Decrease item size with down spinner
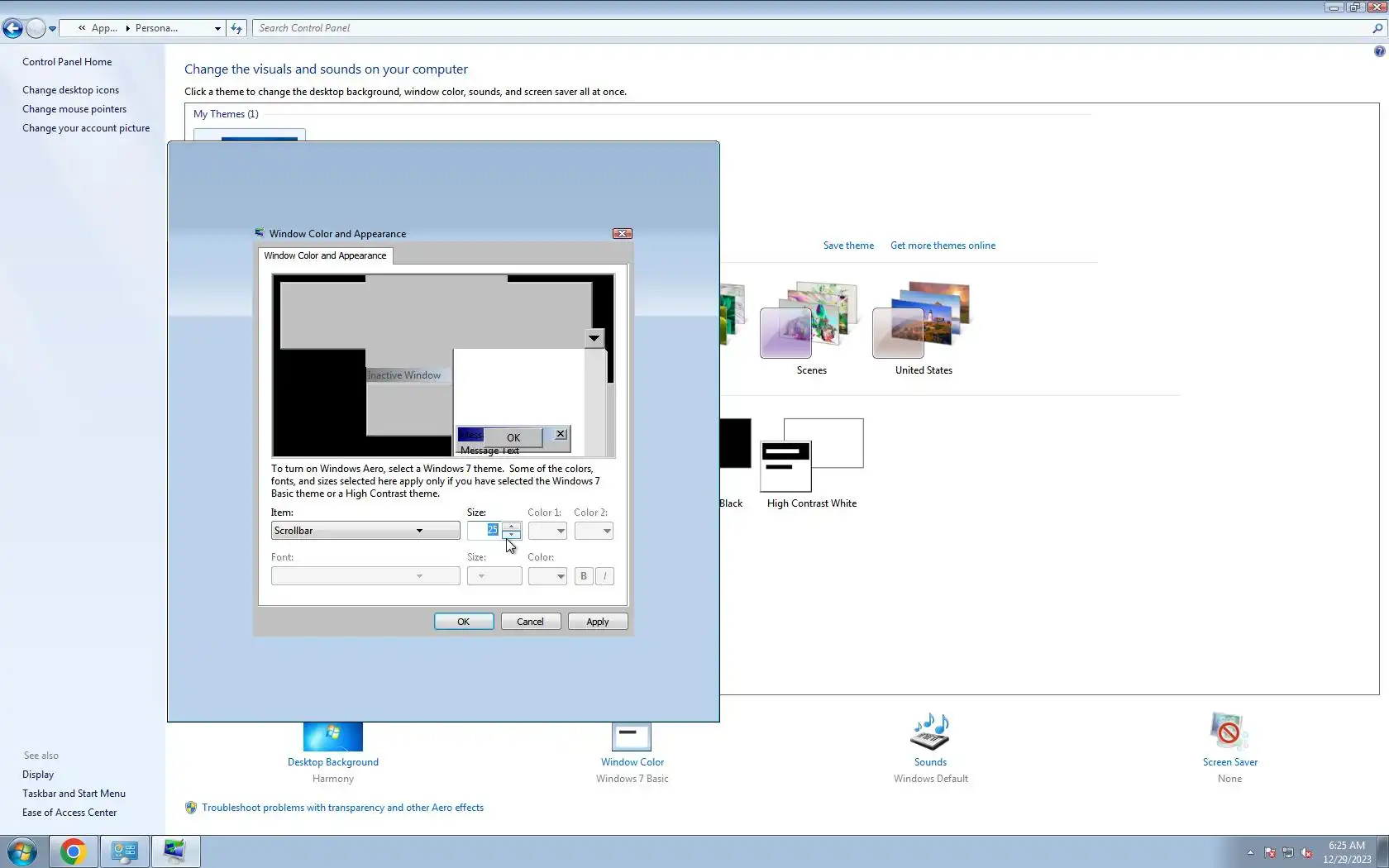This screenshot has width=1389, height=868. tap(512, 535)
